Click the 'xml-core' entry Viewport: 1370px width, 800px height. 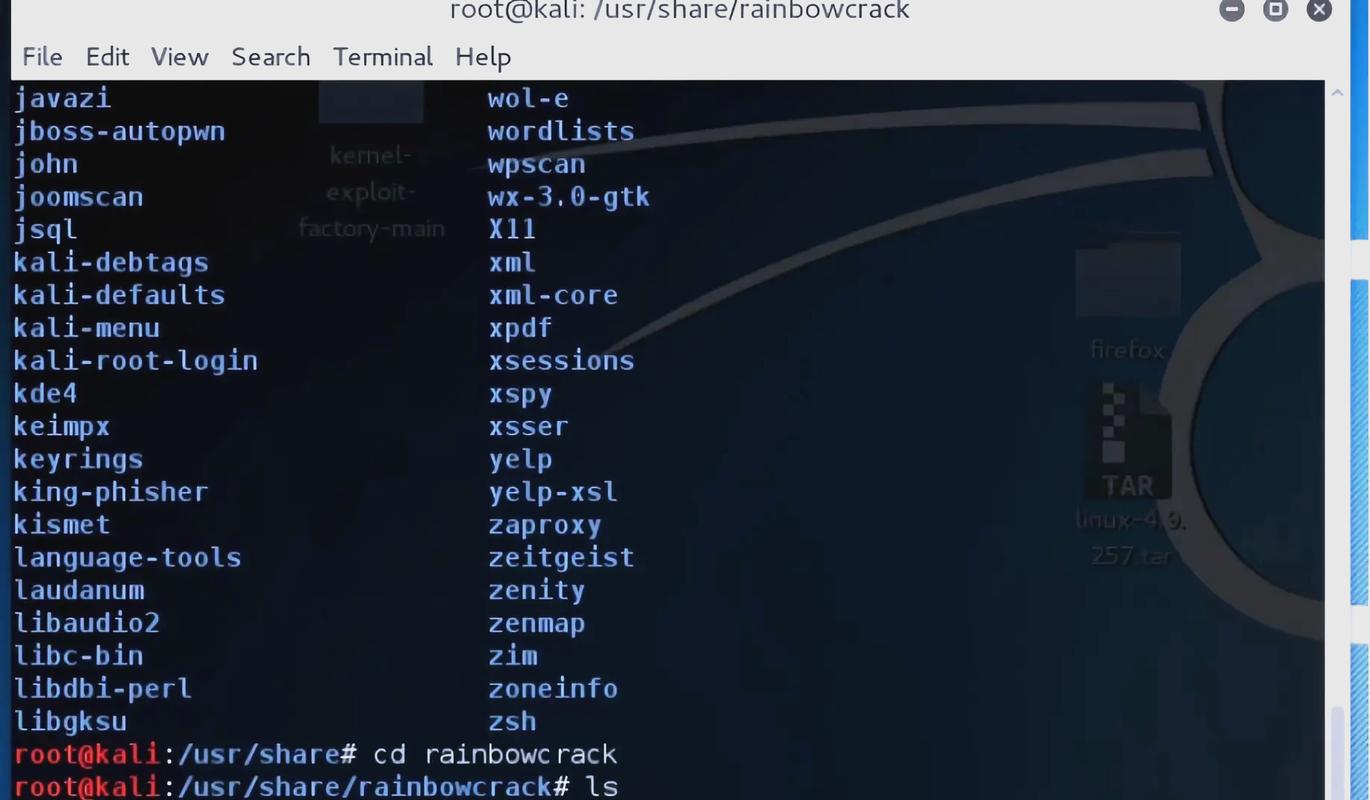click(x=553, y=296)
